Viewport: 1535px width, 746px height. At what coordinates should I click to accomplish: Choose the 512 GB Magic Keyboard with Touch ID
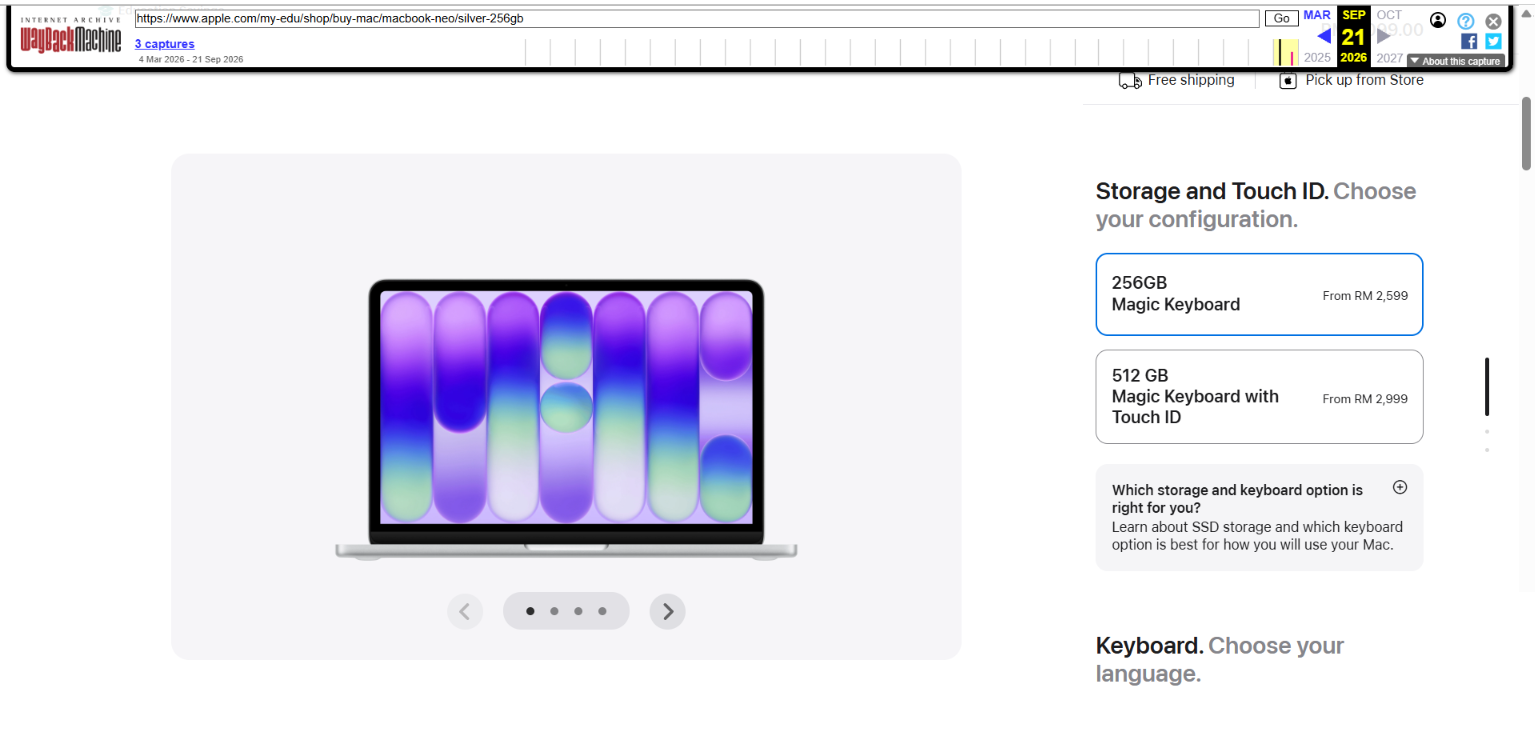coord(1259,397)
